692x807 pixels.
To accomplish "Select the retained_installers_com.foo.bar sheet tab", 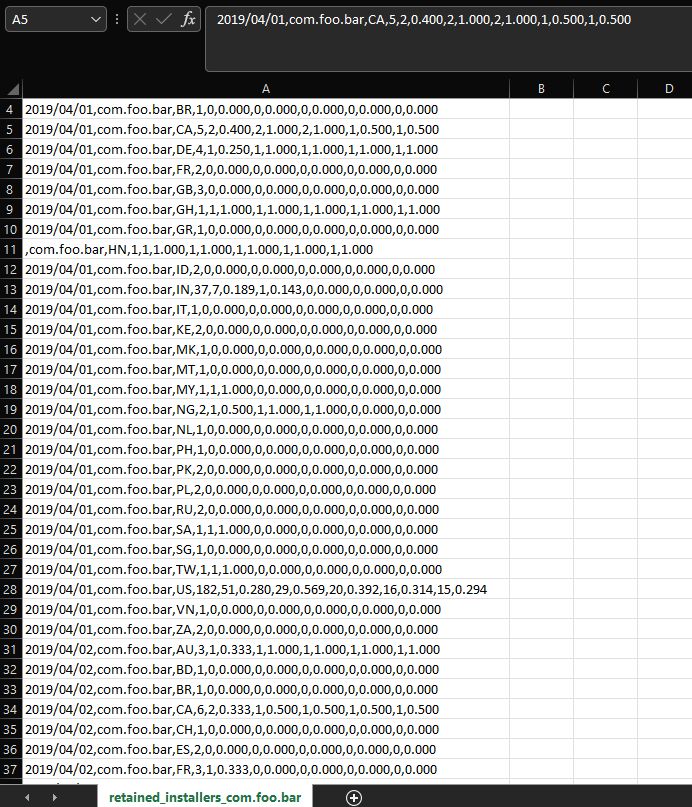I will click(x=205, y=797).
